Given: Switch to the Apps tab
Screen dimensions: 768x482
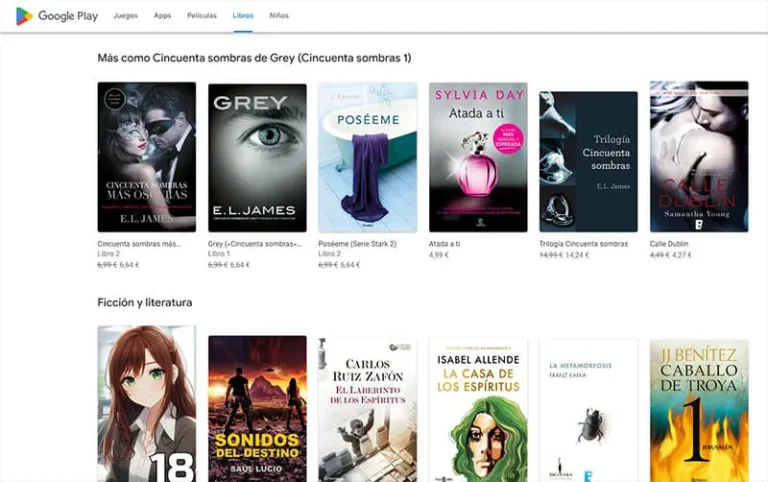Looking at the screenshot, I should (x=162, y=16).
